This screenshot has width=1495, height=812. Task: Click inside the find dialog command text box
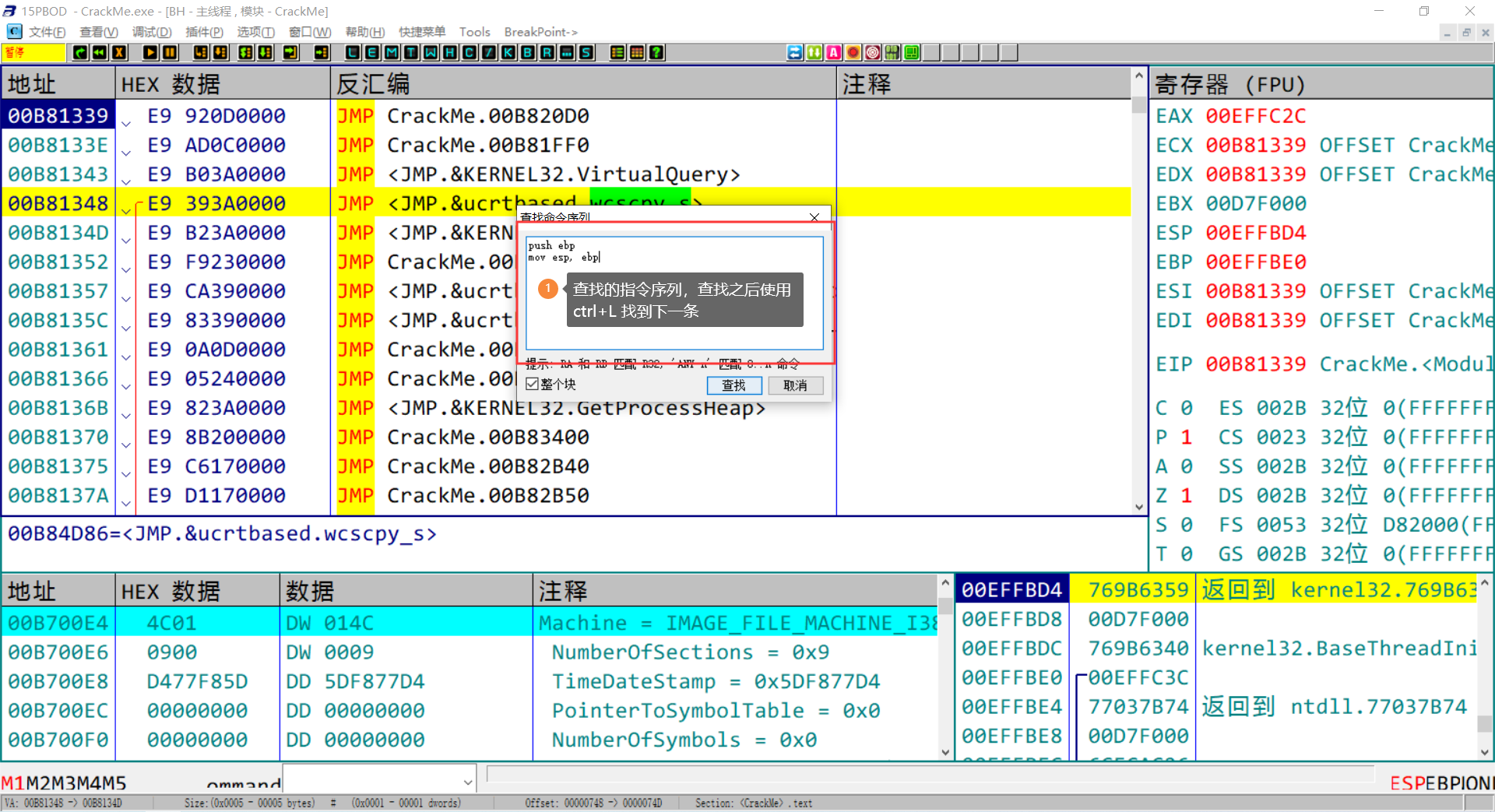click(674, 294)
